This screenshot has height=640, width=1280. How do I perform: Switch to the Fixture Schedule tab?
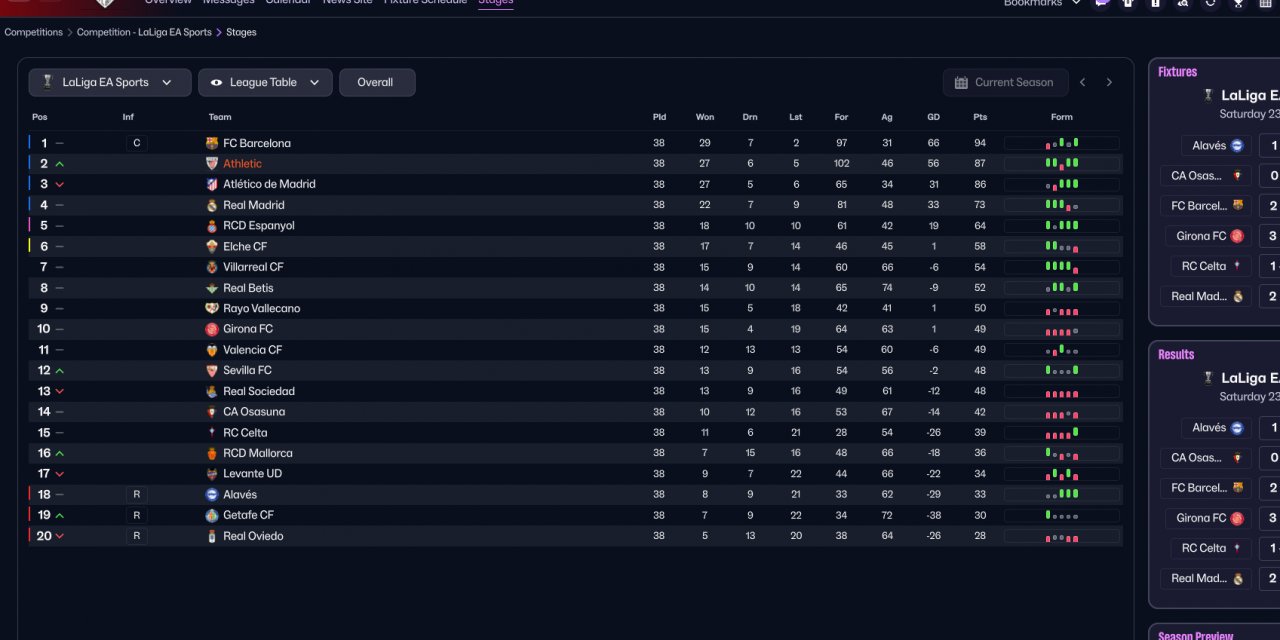coord(425,3)
